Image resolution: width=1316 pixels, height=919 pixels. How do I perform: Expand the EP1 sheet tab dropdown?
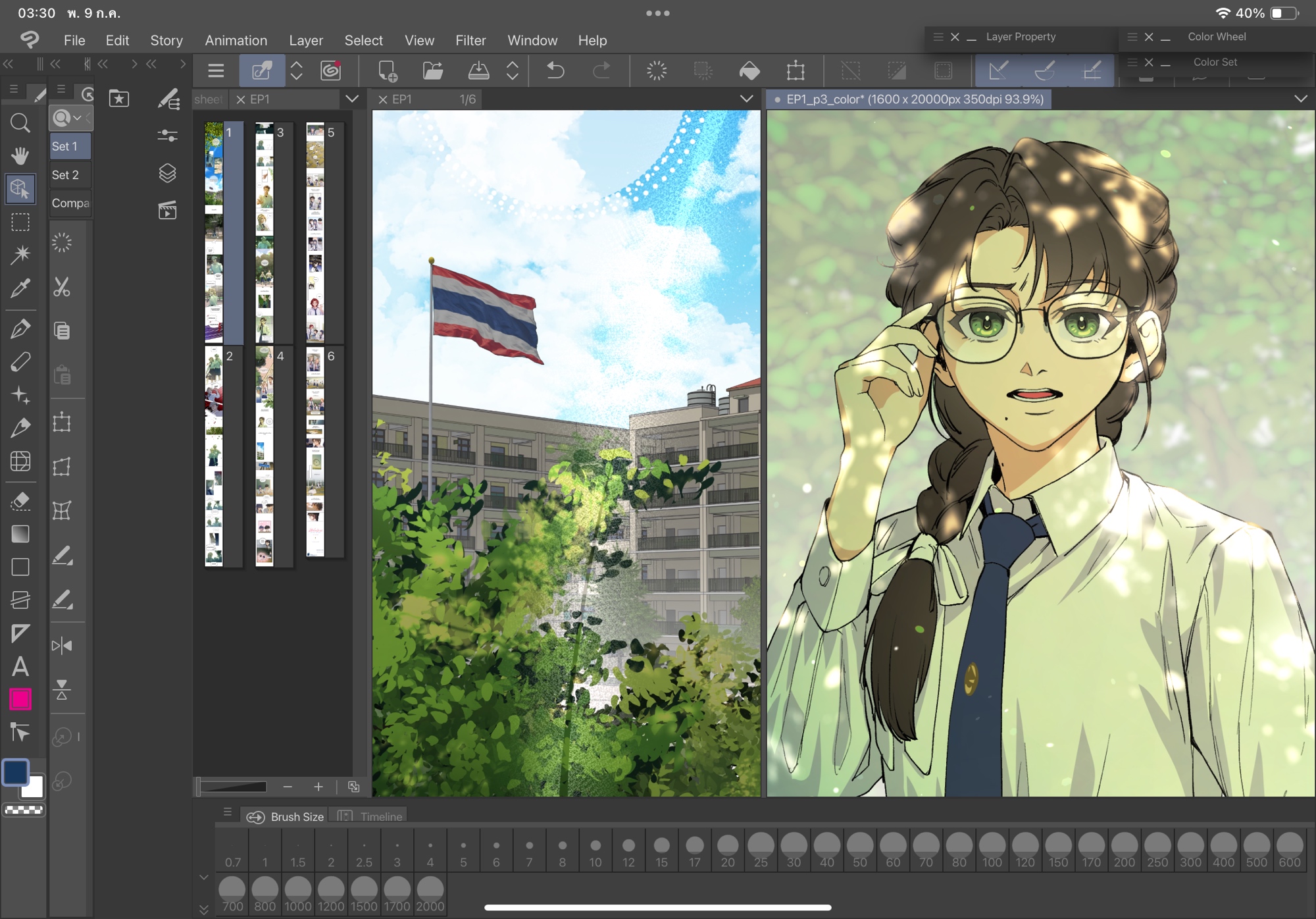(352, 99)
